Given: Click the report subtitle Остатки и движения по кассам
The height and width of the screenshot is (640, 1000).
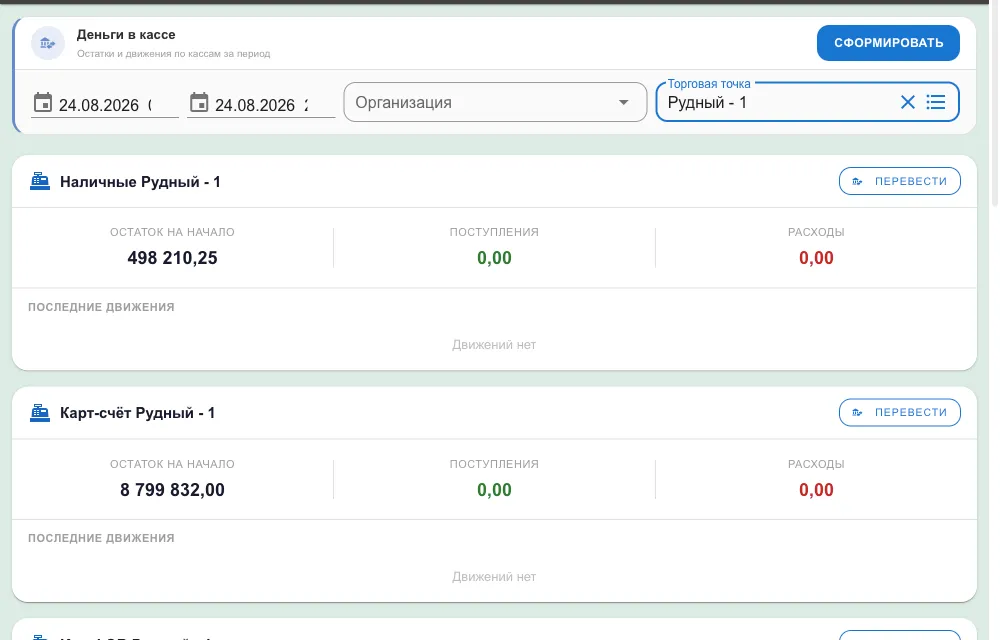Looking at the screenshot, I should click(173, 54).
